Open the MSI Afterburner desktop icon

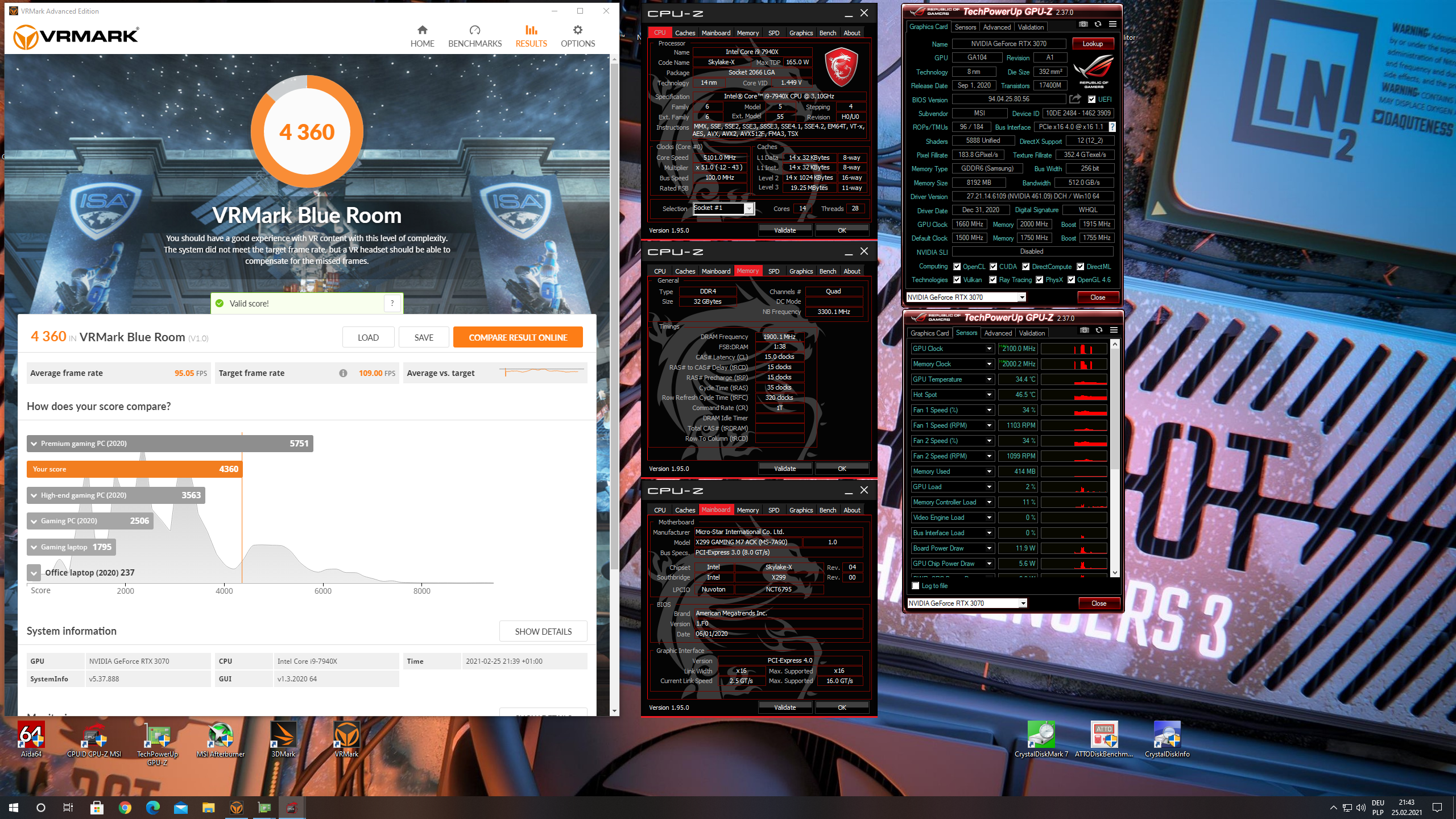tap(221, 739)
